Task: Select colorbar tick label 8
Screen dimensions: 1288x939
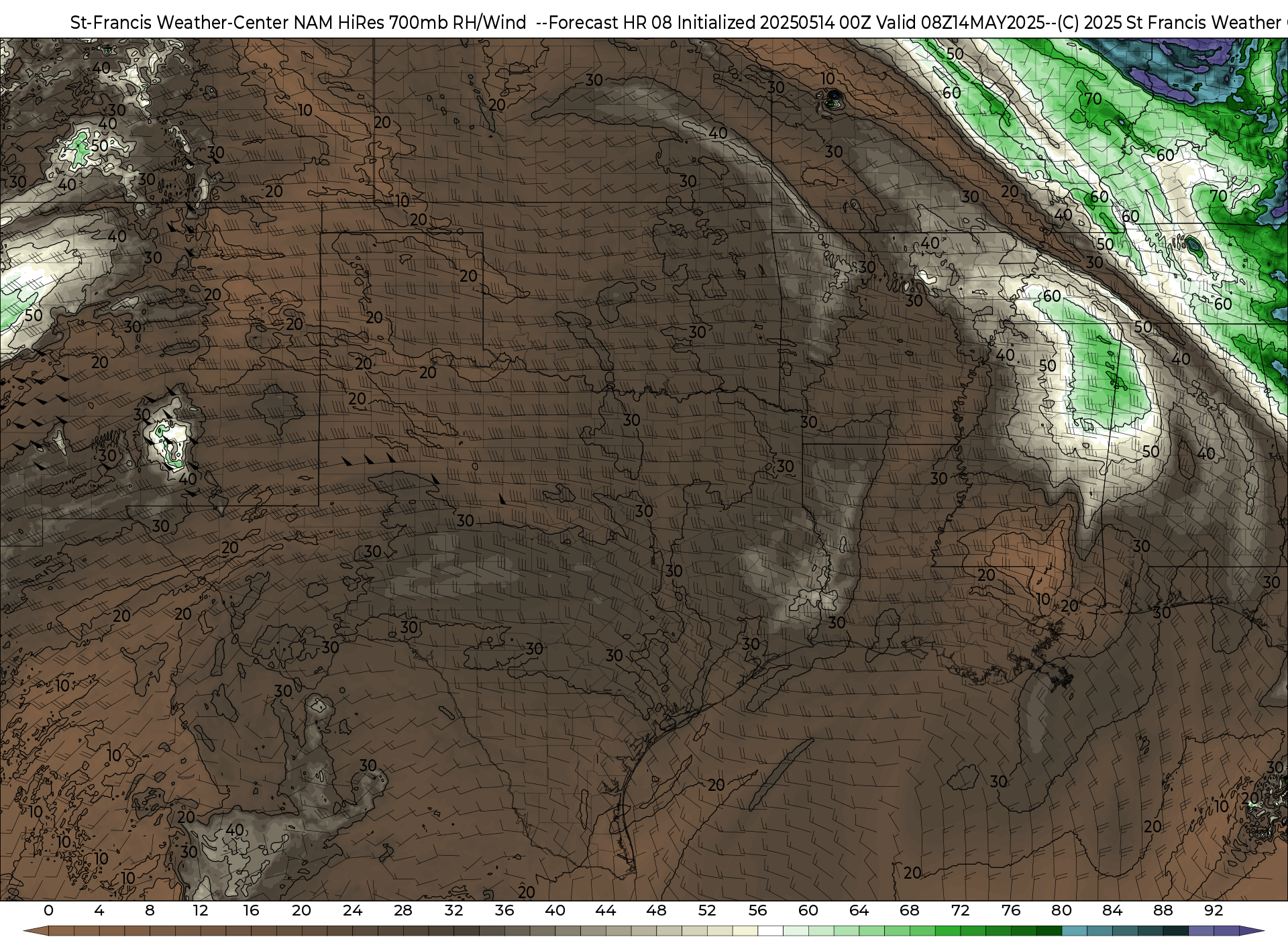Action: click(150, 910)
